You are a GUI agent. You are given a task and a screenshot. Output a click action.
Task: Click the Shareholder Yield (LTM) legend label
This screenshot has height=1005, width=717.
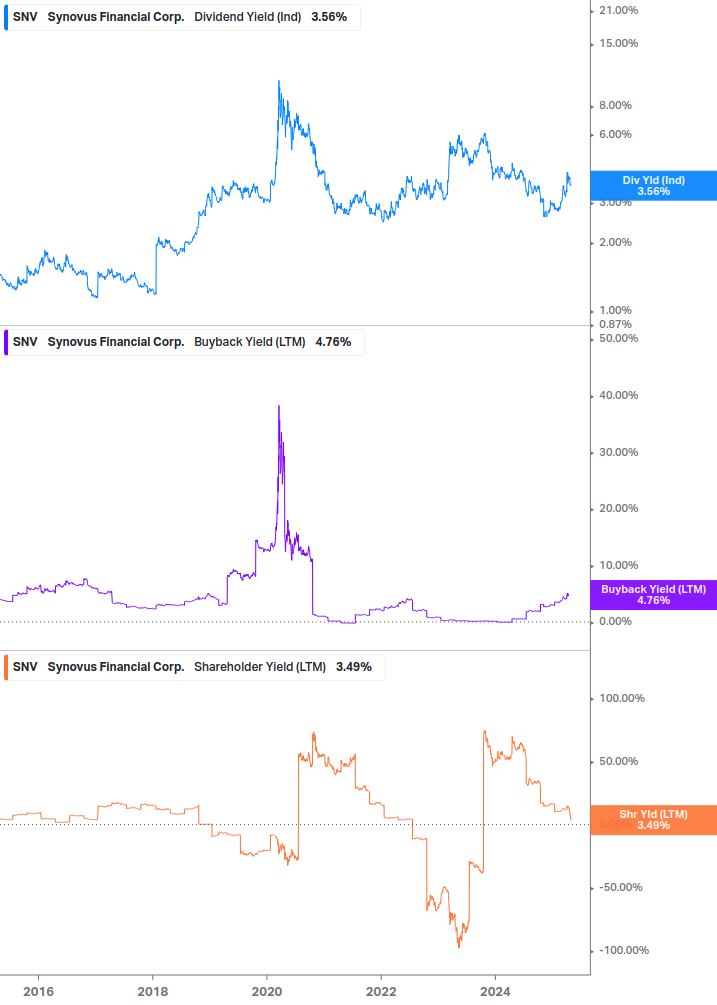click(x=260, y=667)
